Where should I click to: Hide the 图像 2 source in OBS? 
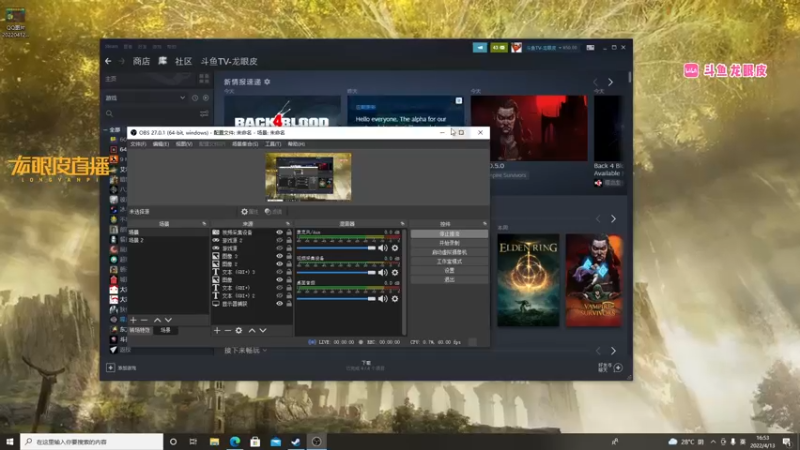click(279, 264)
